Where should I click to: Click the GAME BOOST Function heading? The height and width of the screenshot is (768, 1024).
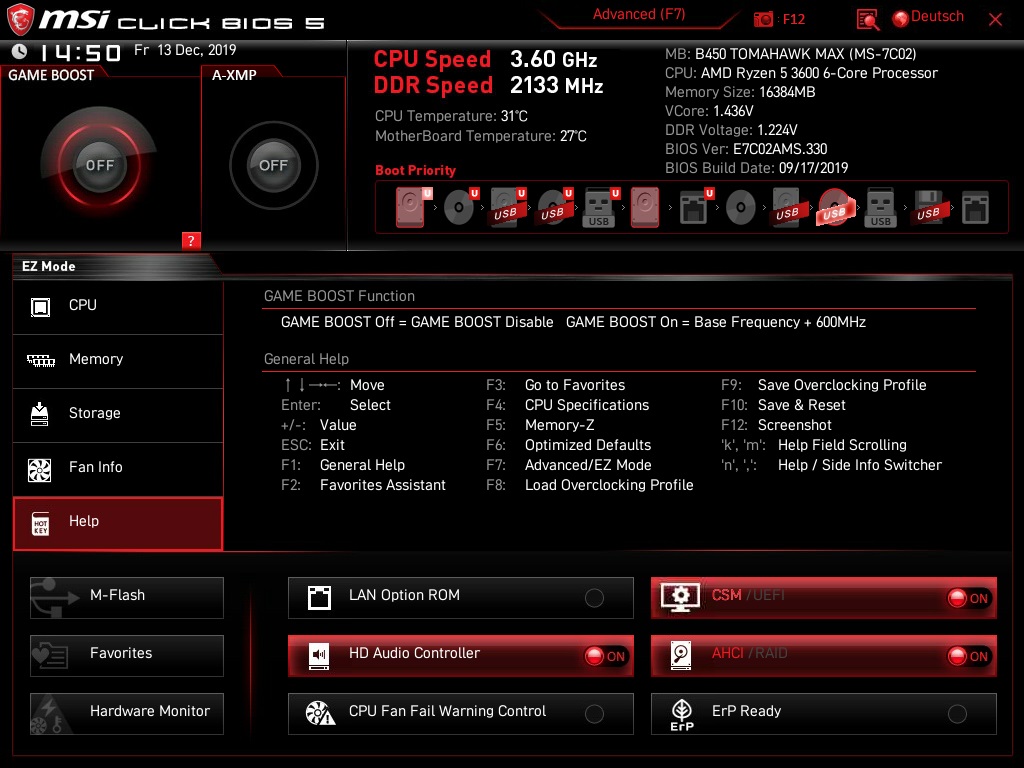pos(339,296)
